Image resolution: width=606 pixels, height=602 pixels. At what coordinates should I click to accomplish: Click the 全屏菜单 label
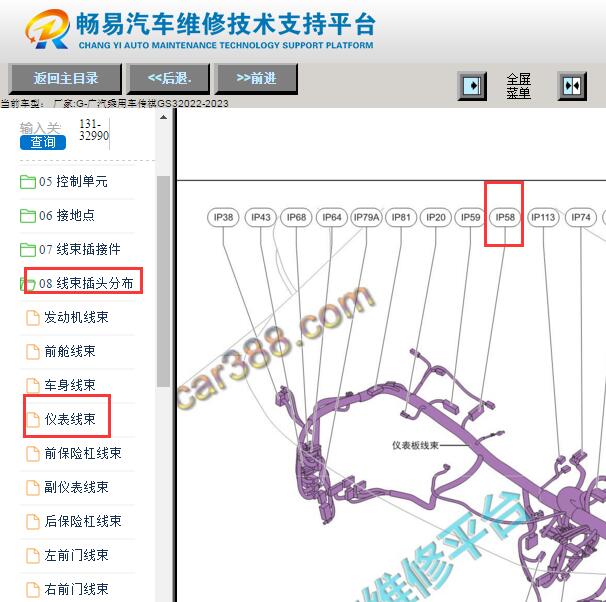tap(518, 86)
